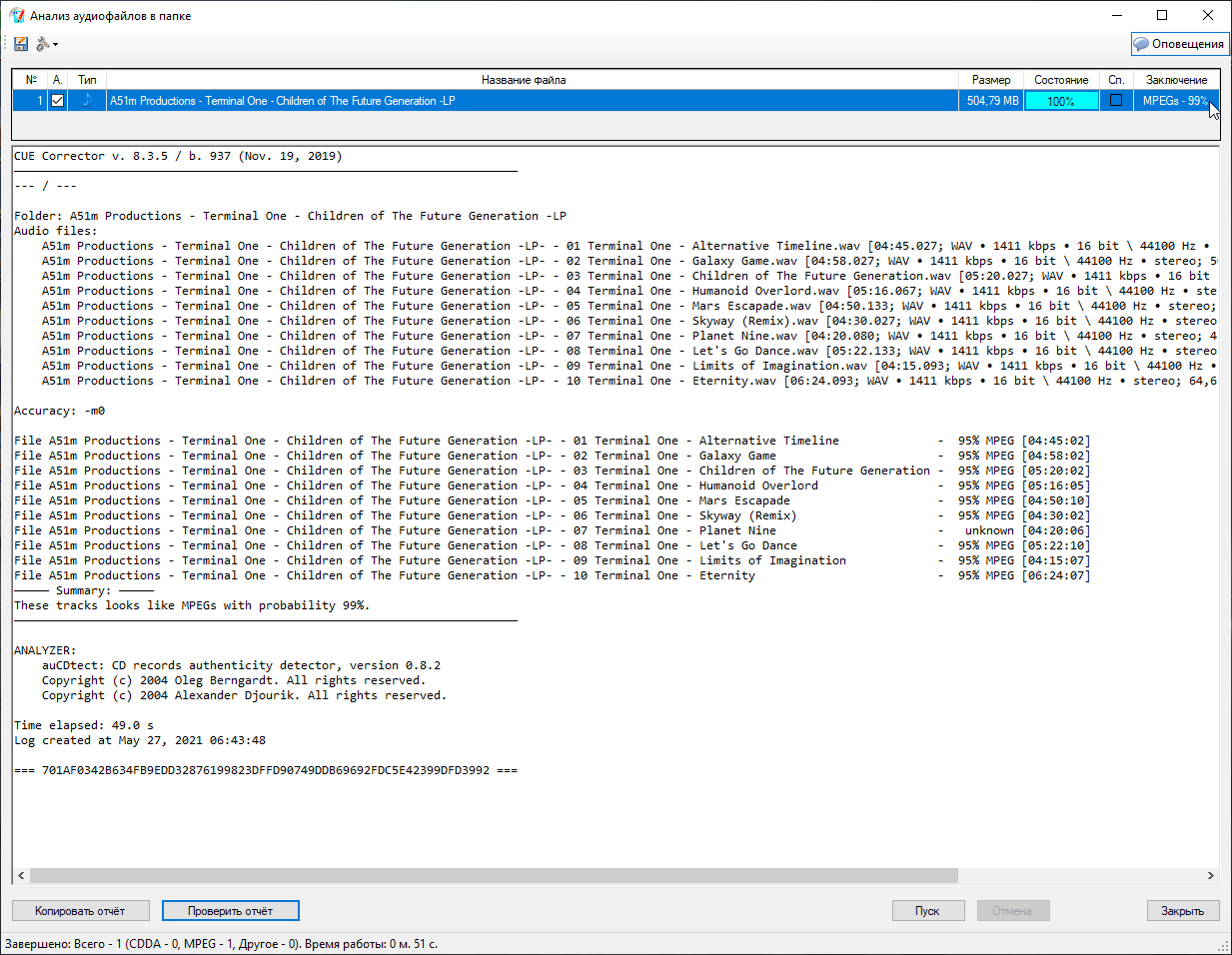Viewport: 1232px width, 955px height.
Task: Minimize the window
Action: point(1116,15)
